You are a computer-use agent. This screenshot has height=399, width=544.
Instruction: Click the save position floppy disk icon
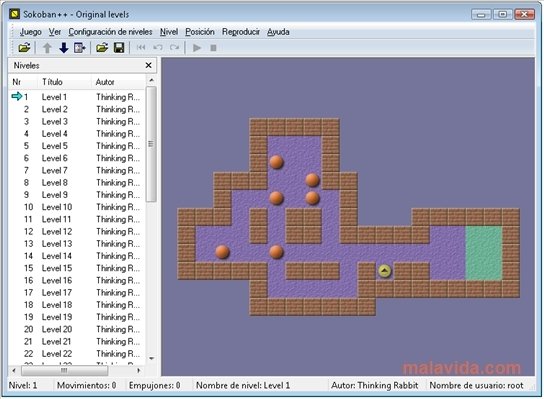(x=119, y=48)
